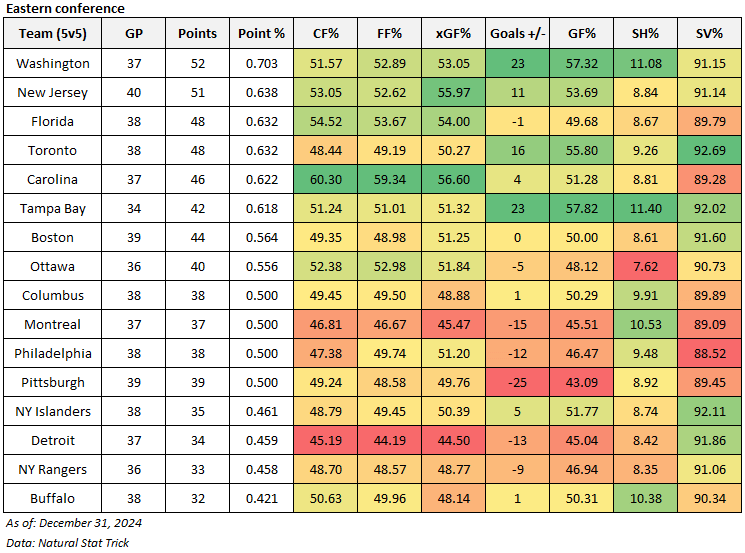This screenshot has width=745, height=553.
Task: Select the Washington team name cell
Action: (53, 63)
